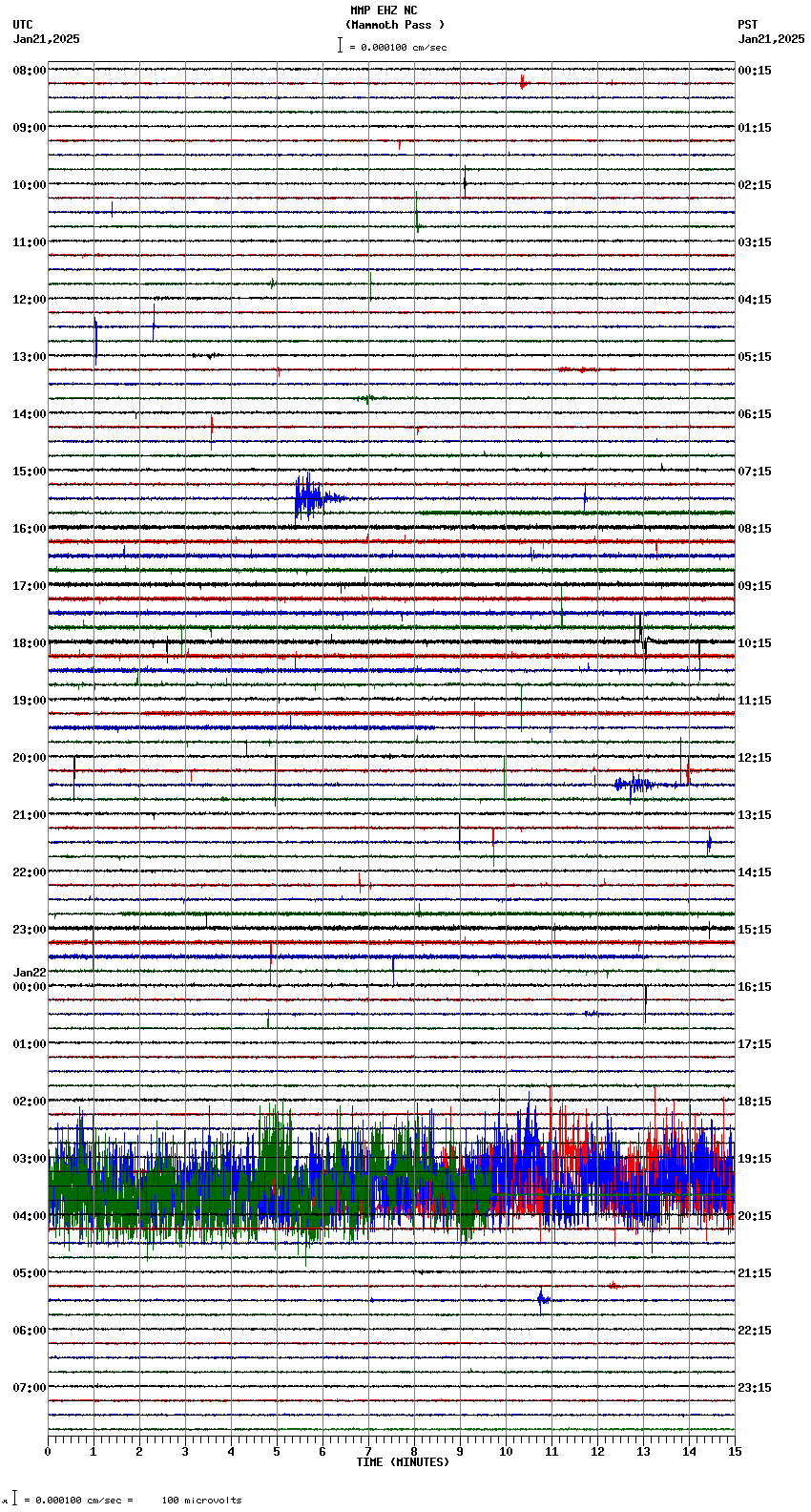Click the red event on the 08:15 trace
This screenshot has width=811, height=1512.
pos(523,83)
